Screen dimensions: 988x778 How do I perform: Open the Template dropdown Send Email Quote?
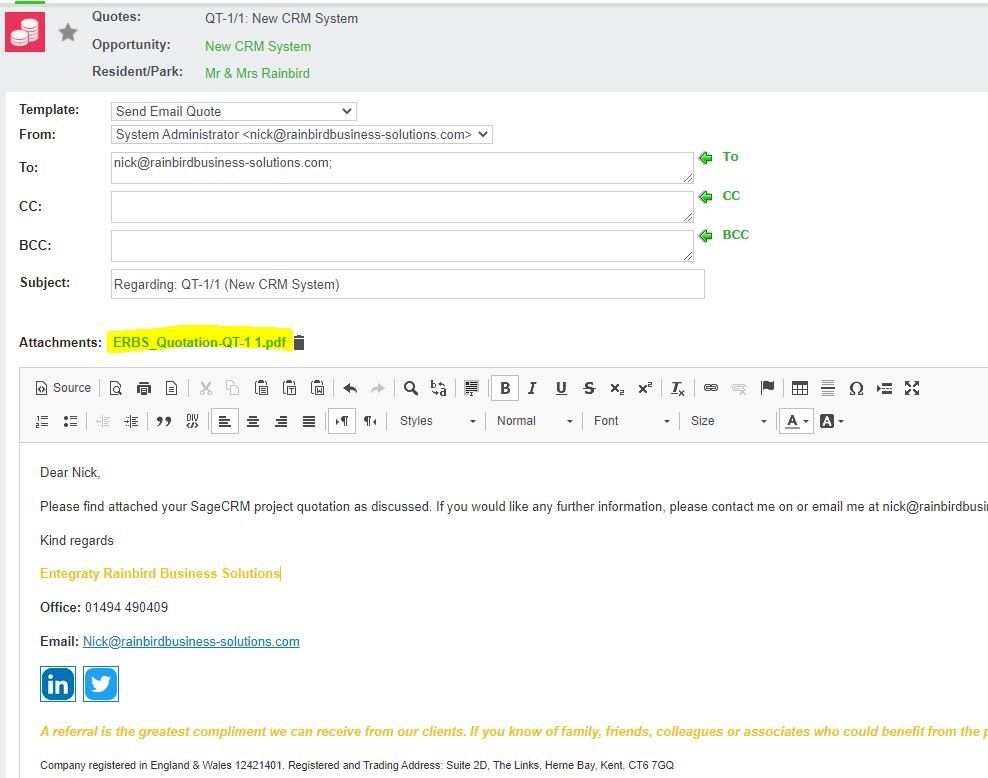click(234, 112)
